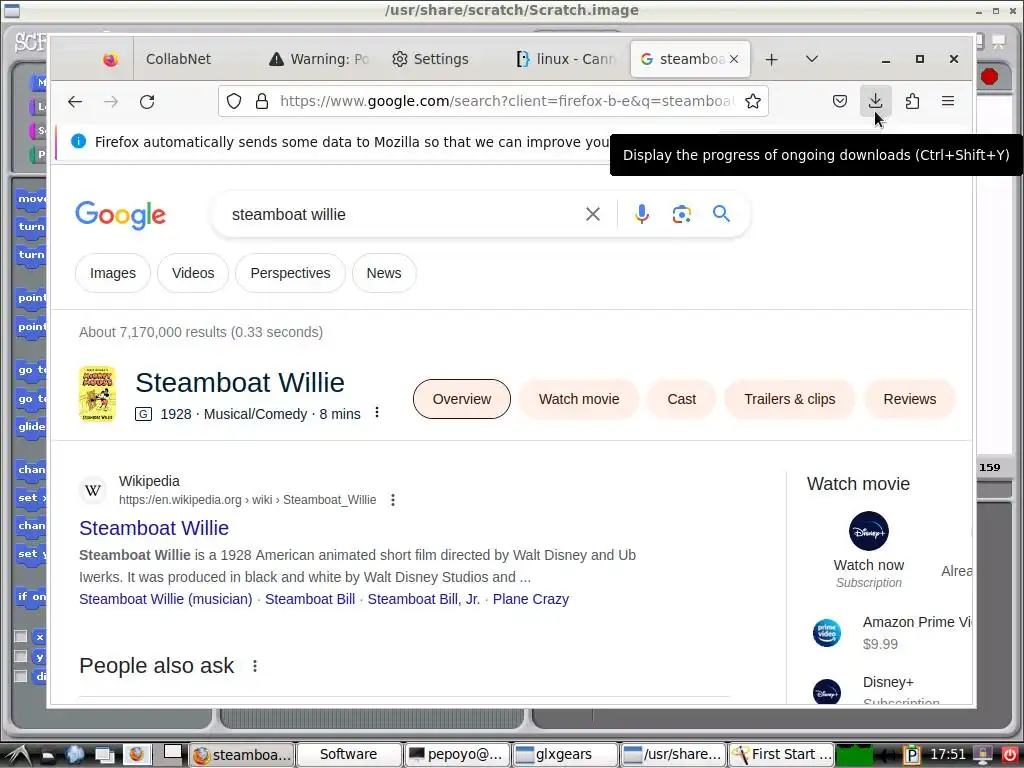1024x768 pixels.
Task: Save page to Pocket
Action: point(840,101)
